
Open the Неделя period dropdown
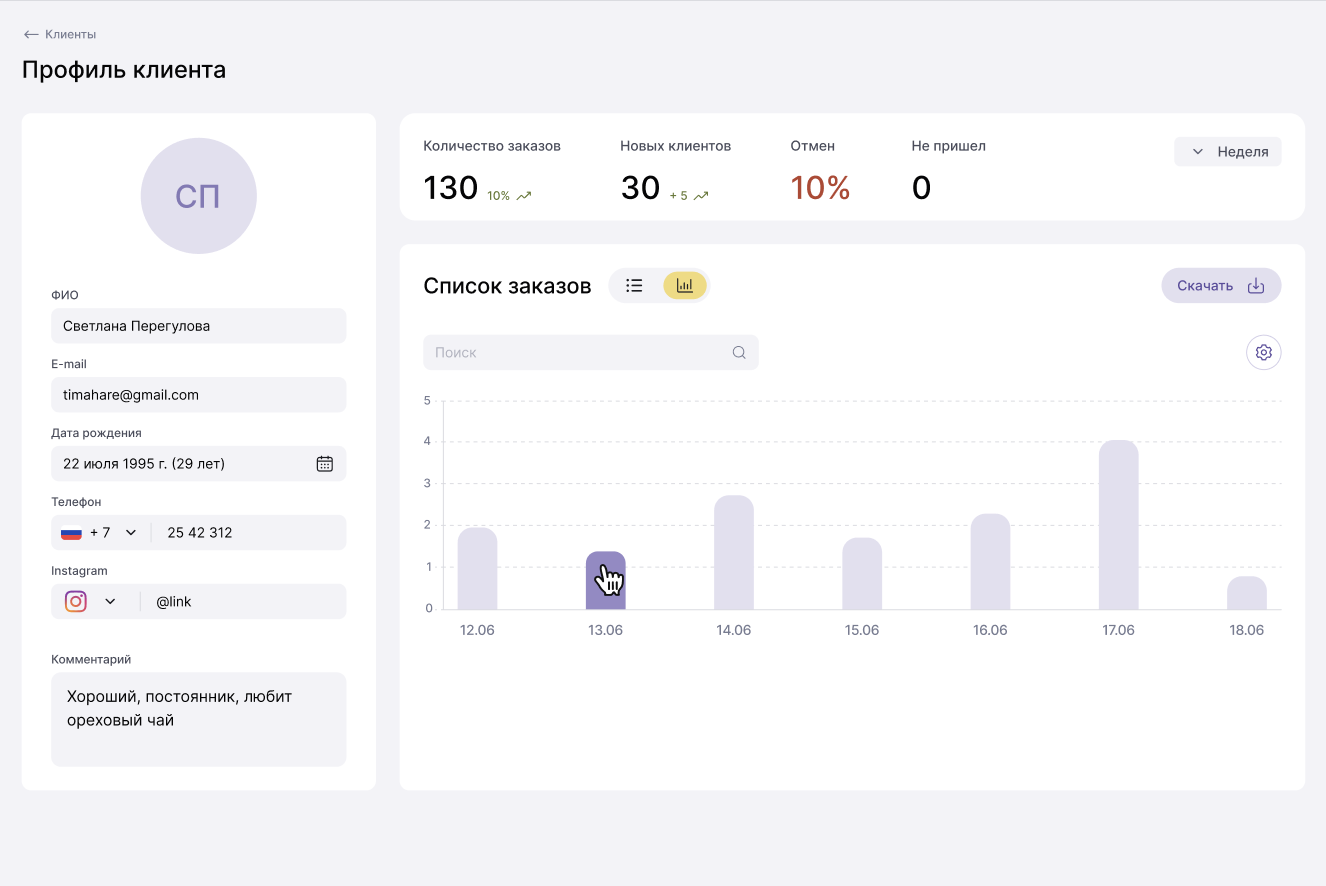tap(1228, 152)
